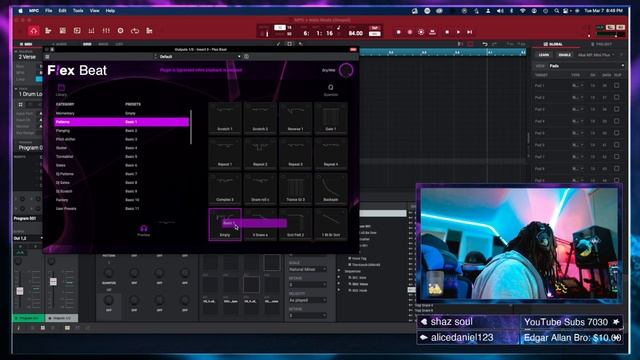Switch to the GLOBAL tab
640x360 pixels.
(553, 44)
